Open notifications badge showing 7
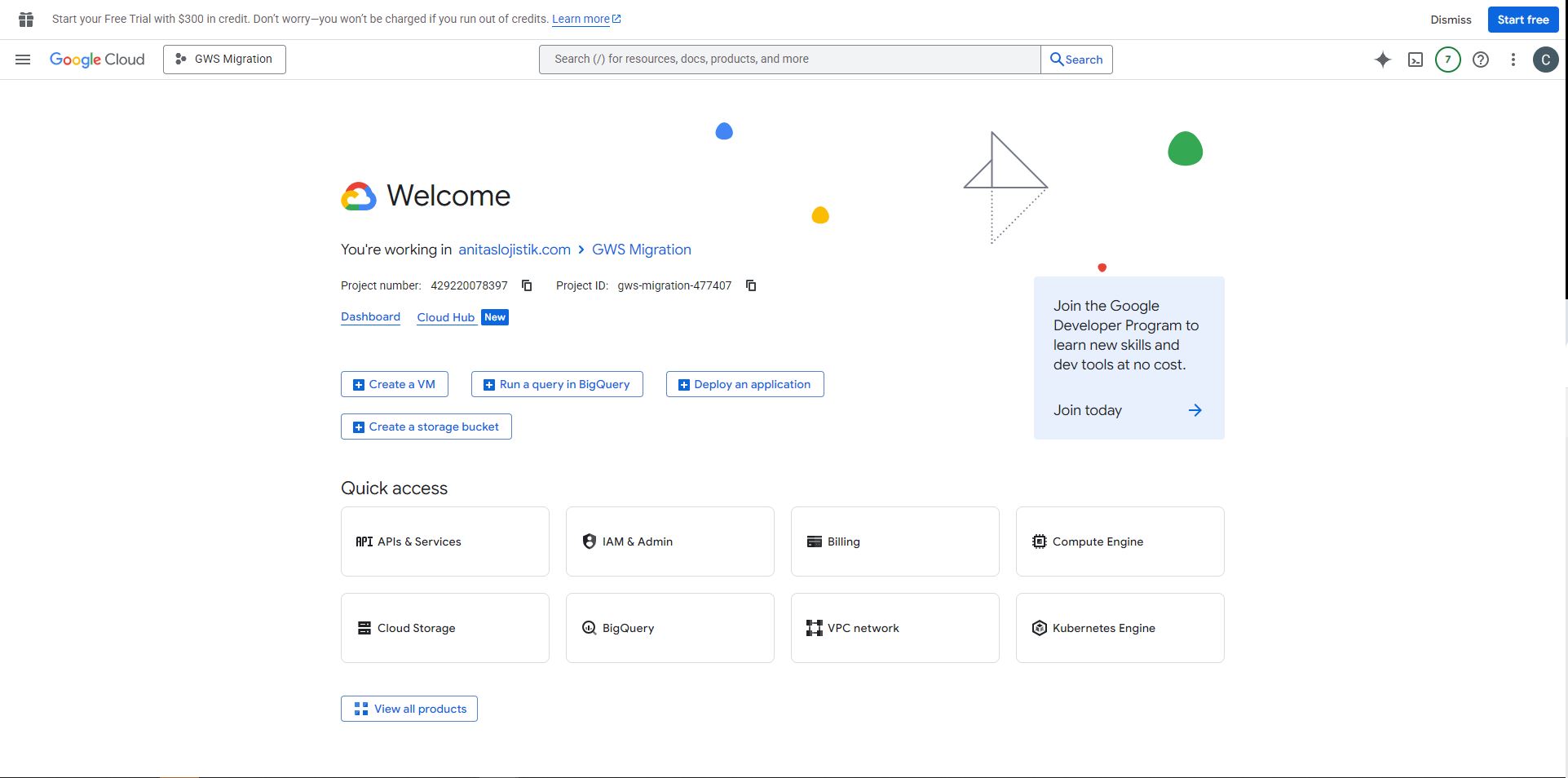Viewport: 1568px width, 778px height. point(1447,60)
